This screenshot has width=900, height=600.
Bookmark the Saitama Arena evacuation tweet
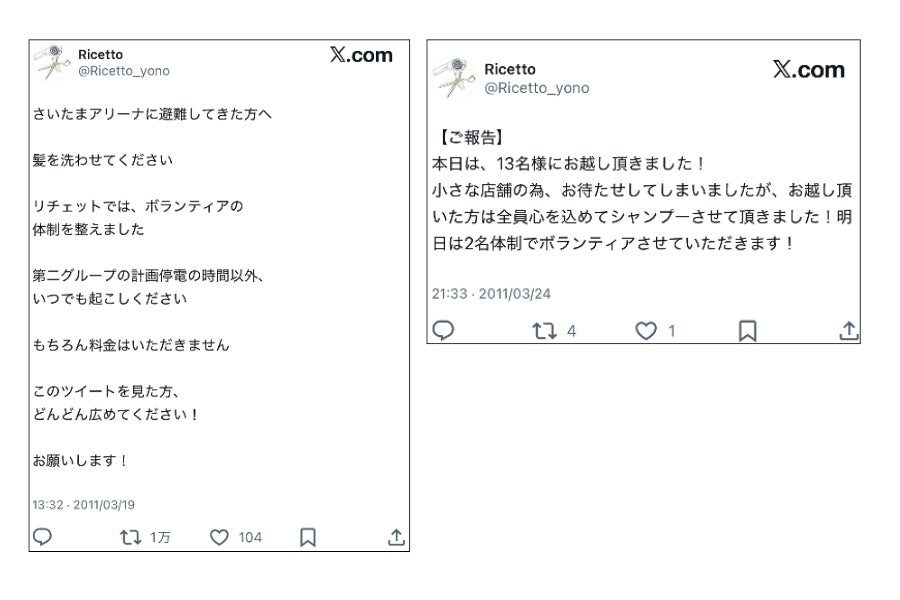[x=308, y=537]
